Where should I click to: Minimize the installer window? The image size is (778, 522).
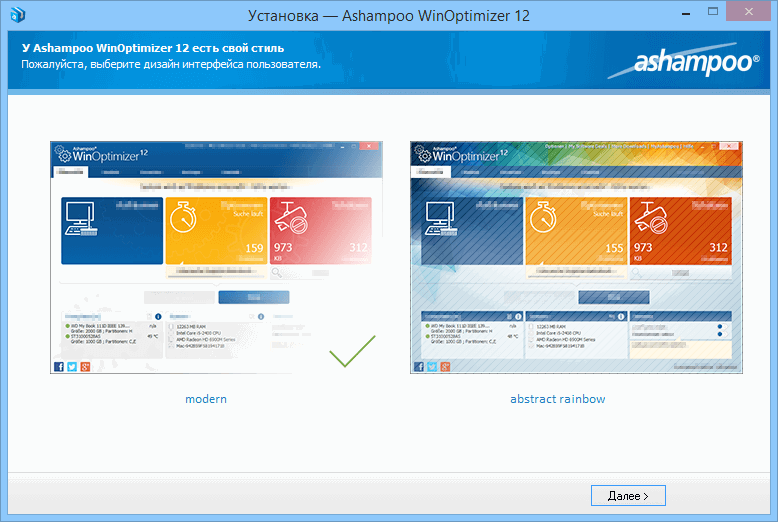pyautogui.click(x=686, y=12)
